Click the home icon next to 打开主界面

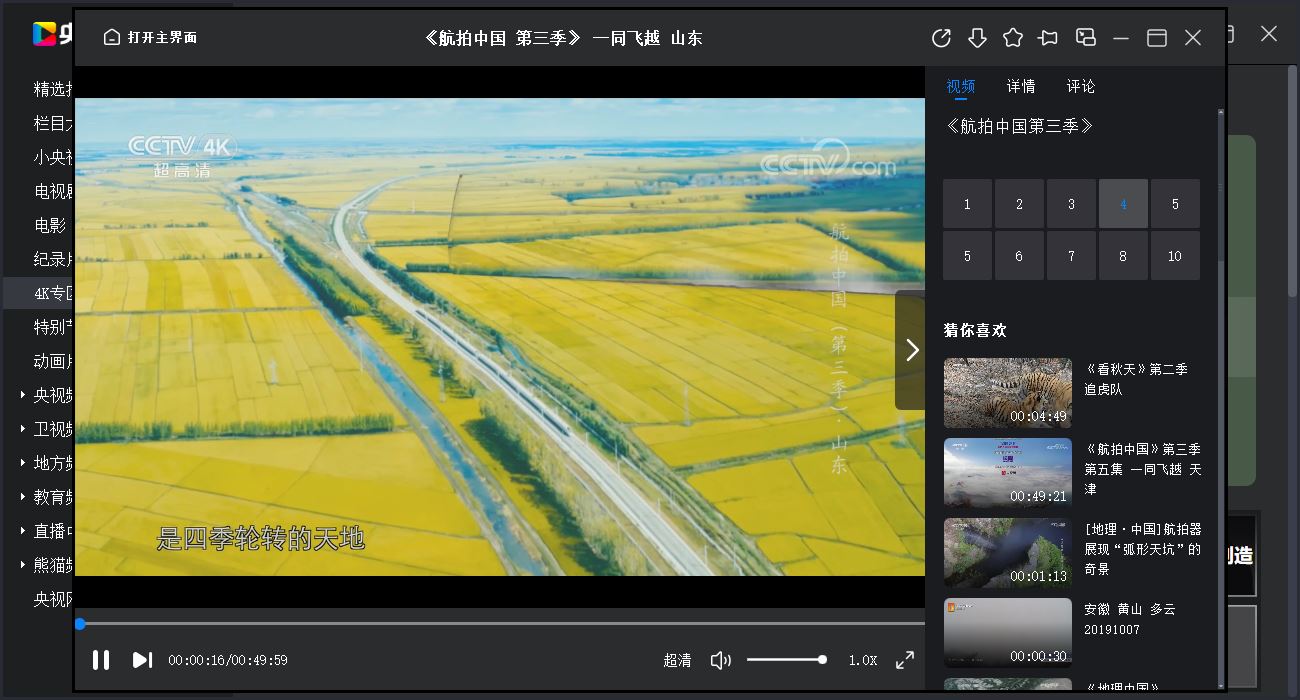point(110,35)
